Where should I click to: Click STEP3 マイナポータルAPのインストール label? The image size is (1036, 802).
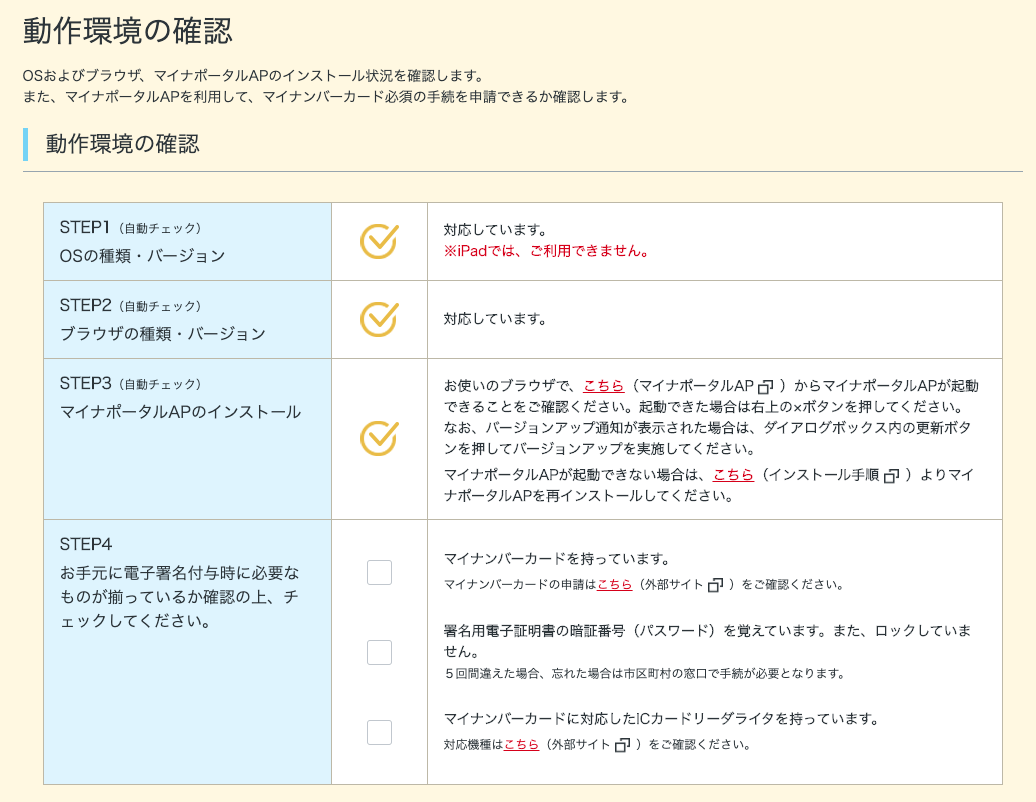[180, 398]
